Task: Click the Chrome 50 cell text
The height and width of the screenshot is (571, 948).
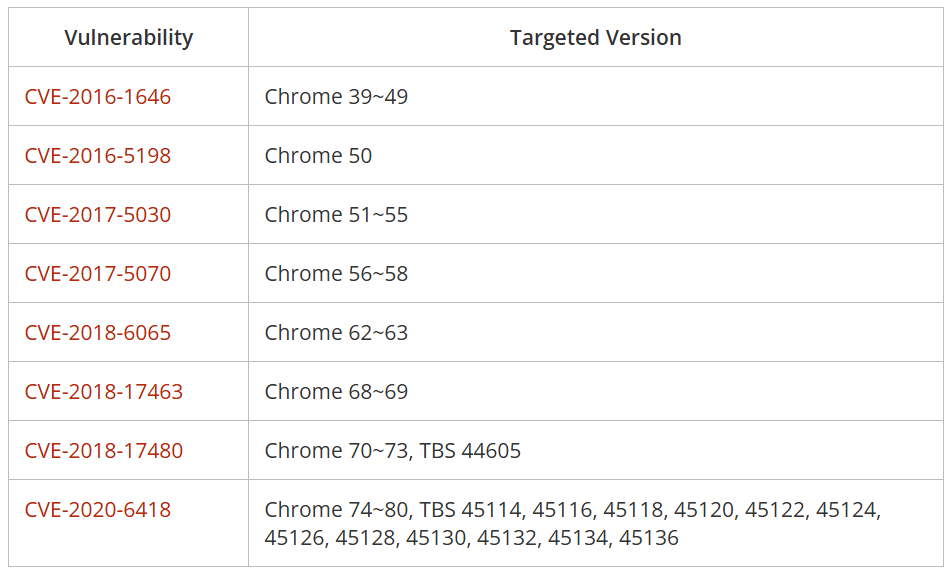Action: [x=318, y=156]
